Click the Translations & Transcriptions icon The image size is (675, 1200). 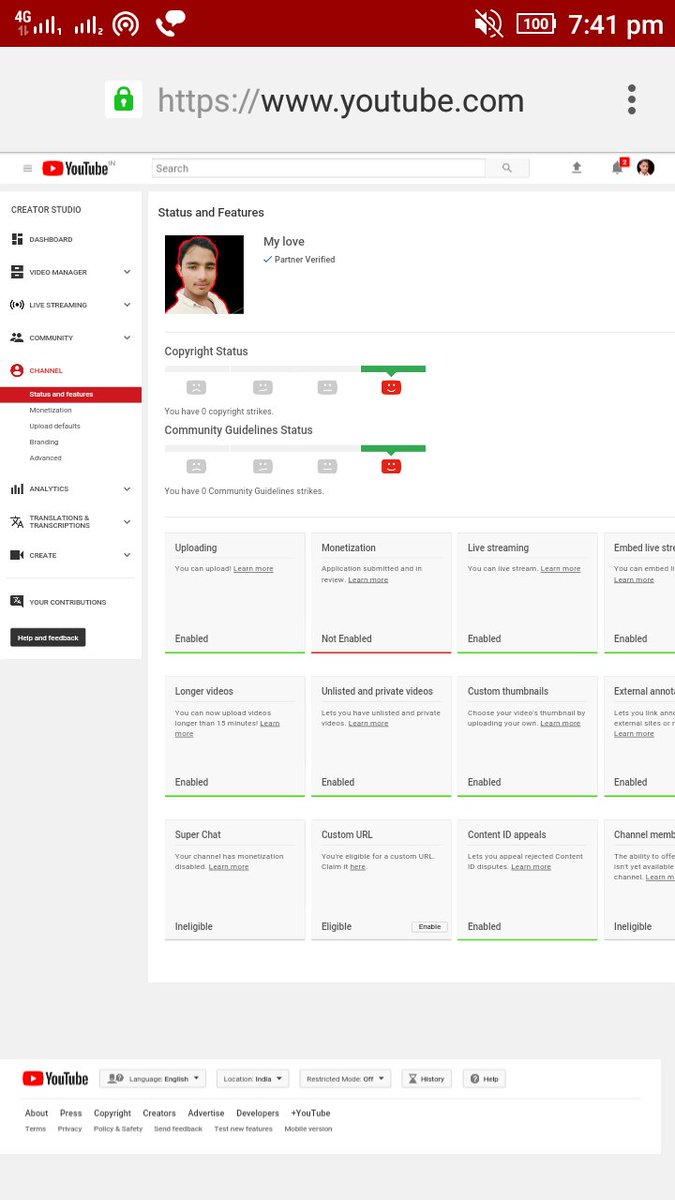pos(17,522)
